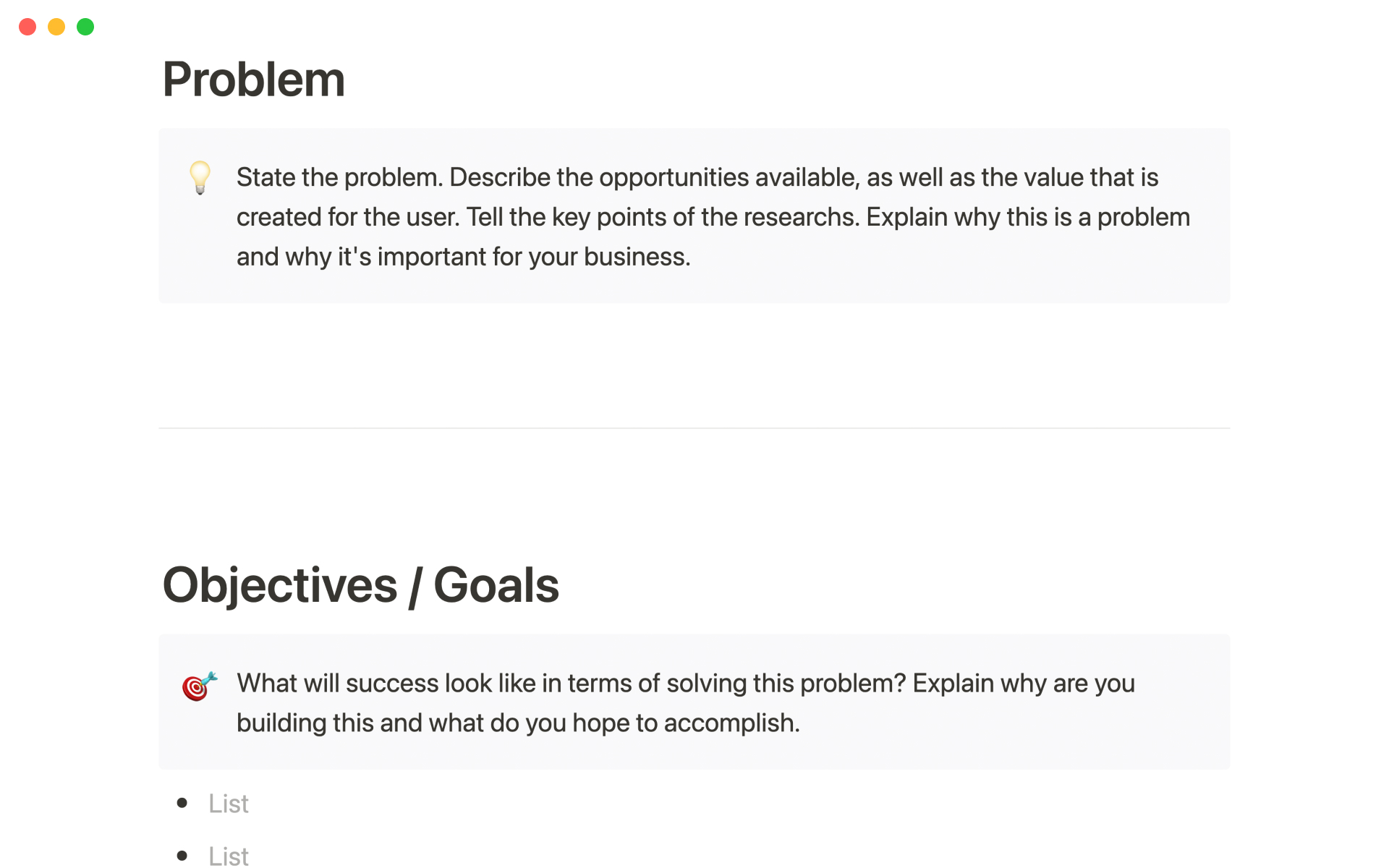This screenshot has height=868, width=1389.
Task: Click the dart target icon in the Objectives callout
Action: click(199, 686)
